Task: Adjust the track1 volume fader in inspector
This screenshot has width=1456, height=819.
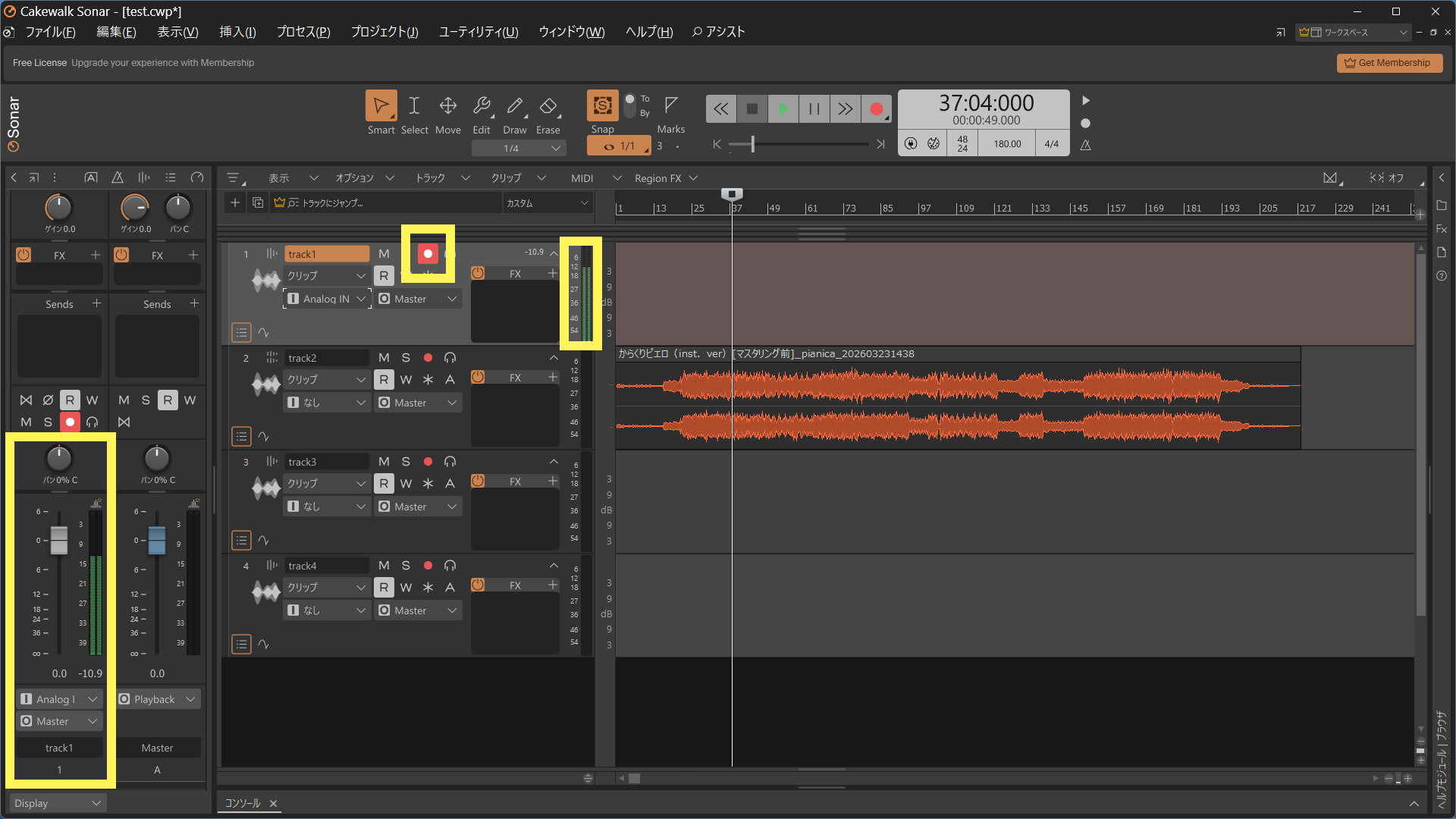Action: coord(59,540)
